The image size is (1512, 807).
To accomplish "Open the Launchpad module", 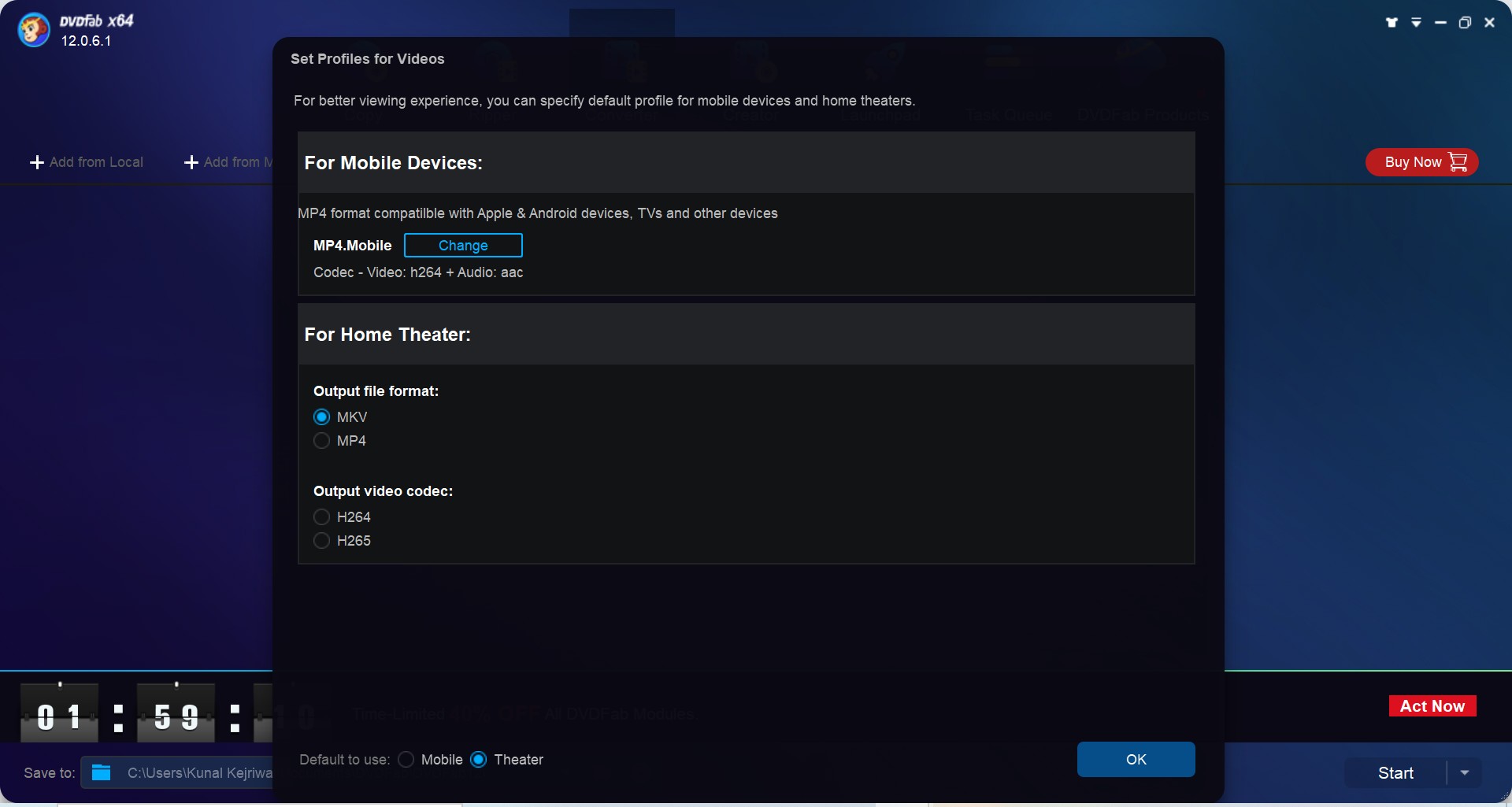I will (x=882, y=71).
